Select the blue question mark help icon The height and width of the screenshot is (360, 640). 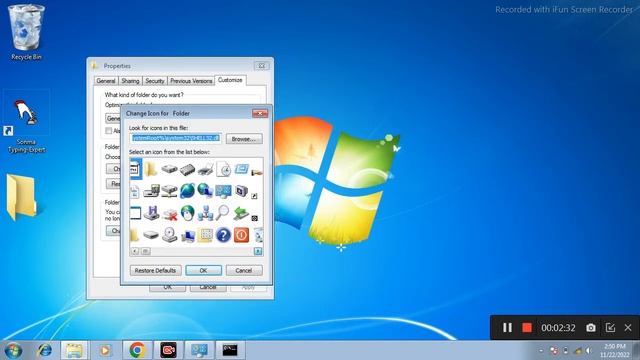[223, 235]
